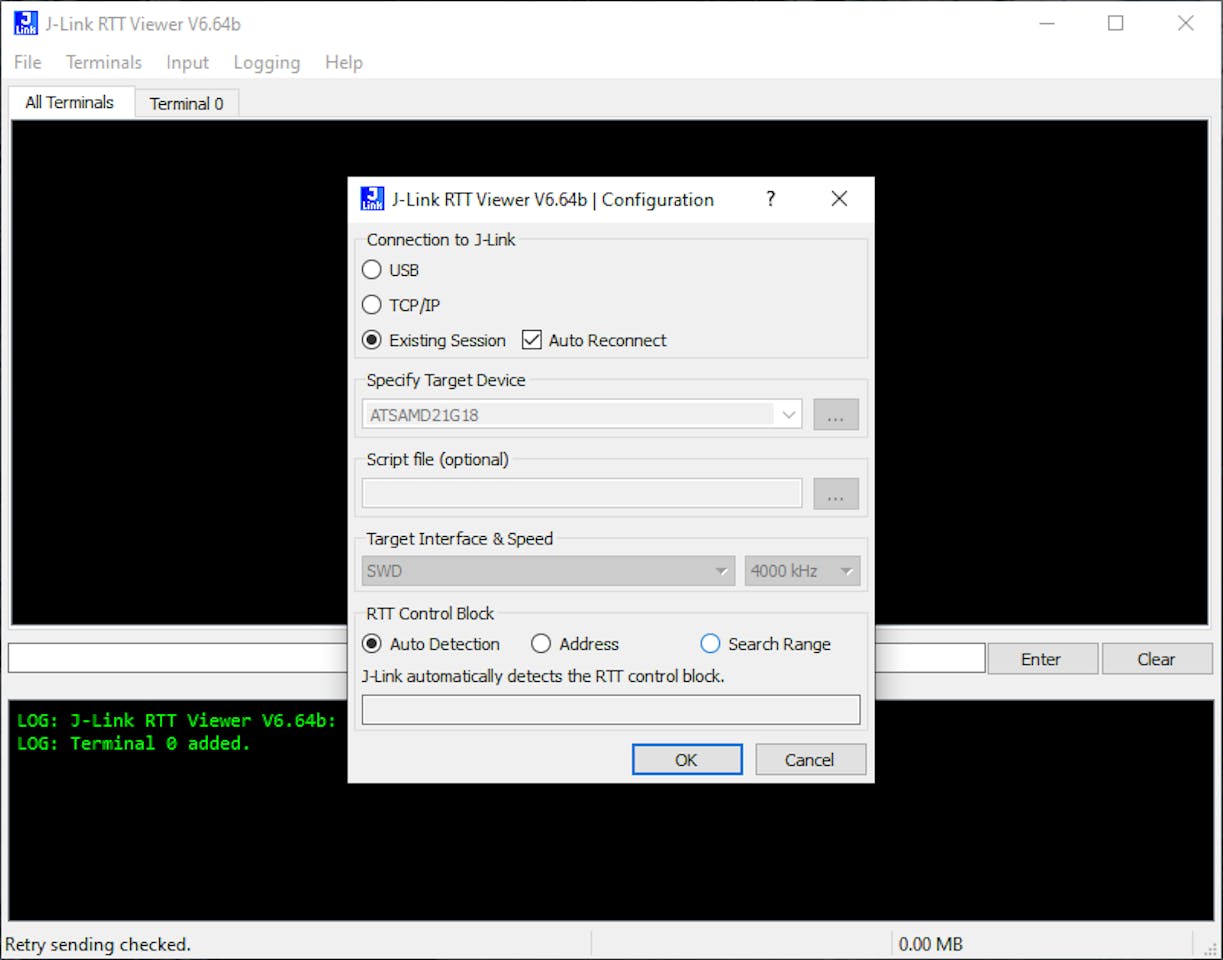This screenshot has width=1223, height=960.
Task: Click the help question mark in Configuration dialog
Action: tap(770, 199)
